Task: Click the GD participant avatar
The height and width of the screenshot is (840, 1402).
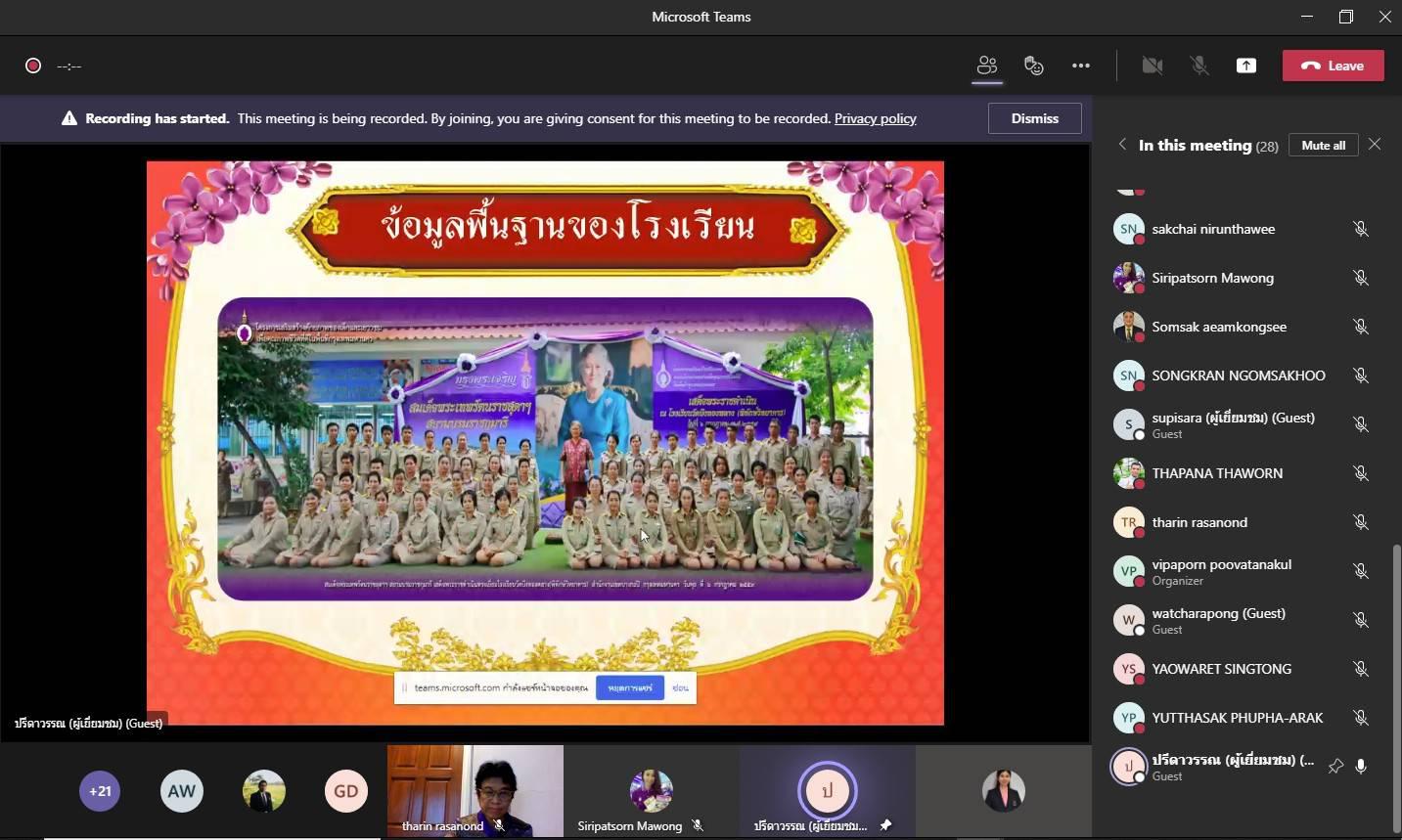Action: tap(346, 791)
